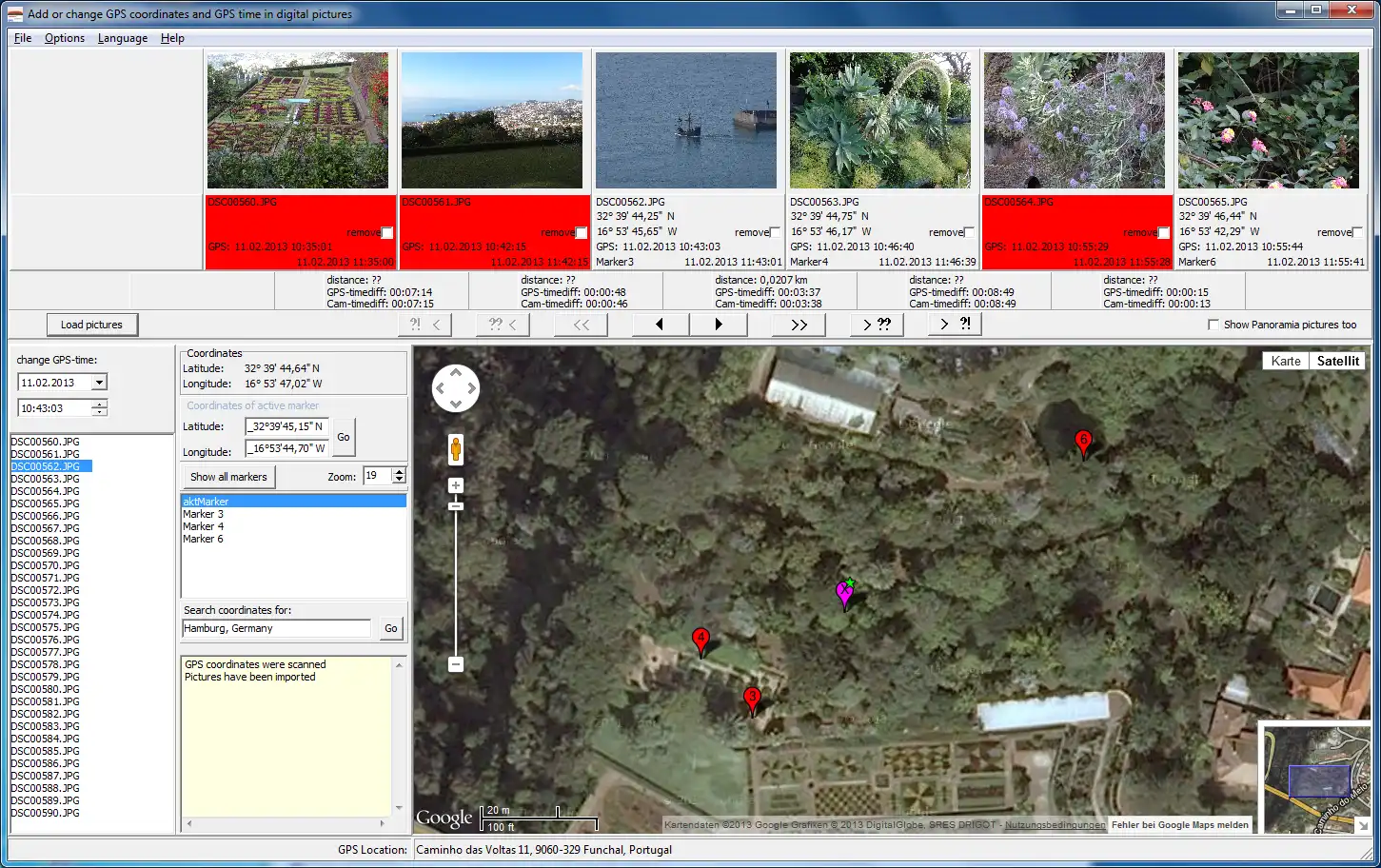The height and width of the screenshot is (868, 1381).
Task: Select Marker 6 in the marker list
Action: click(x=293, y=539)
